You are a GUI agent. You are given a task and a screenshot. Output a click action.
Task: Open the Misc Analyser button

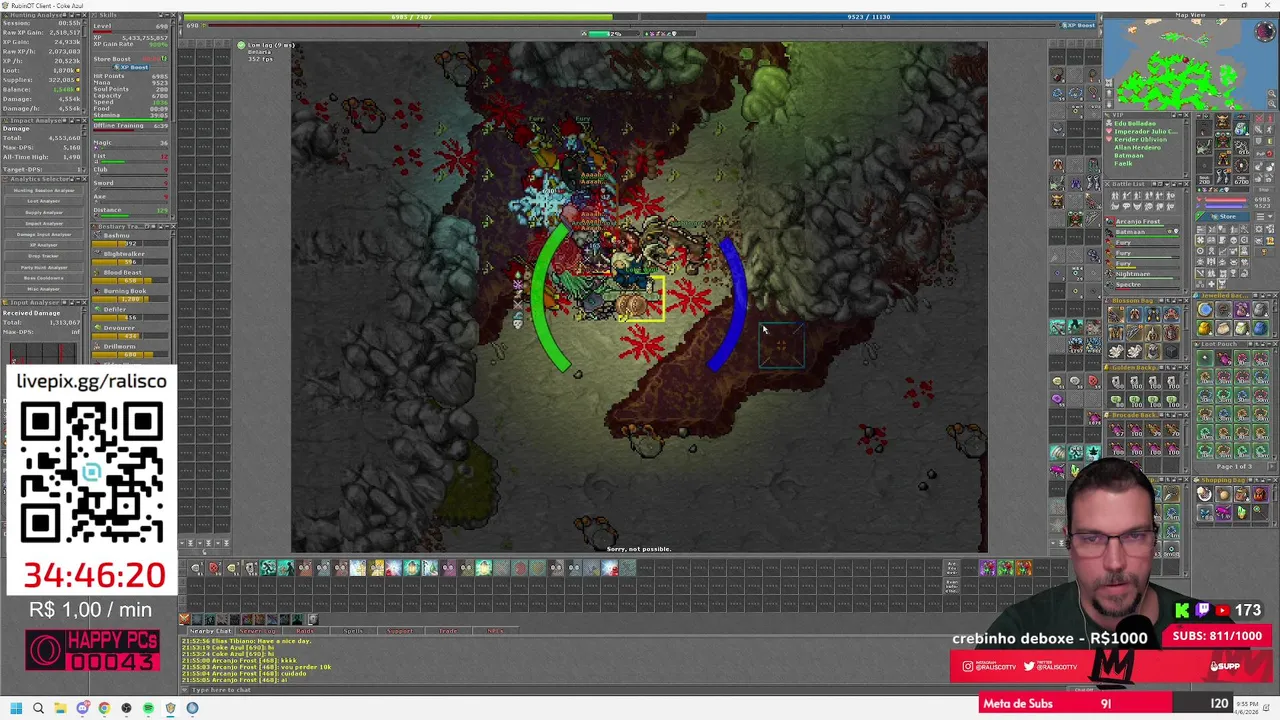pos(44,289)
